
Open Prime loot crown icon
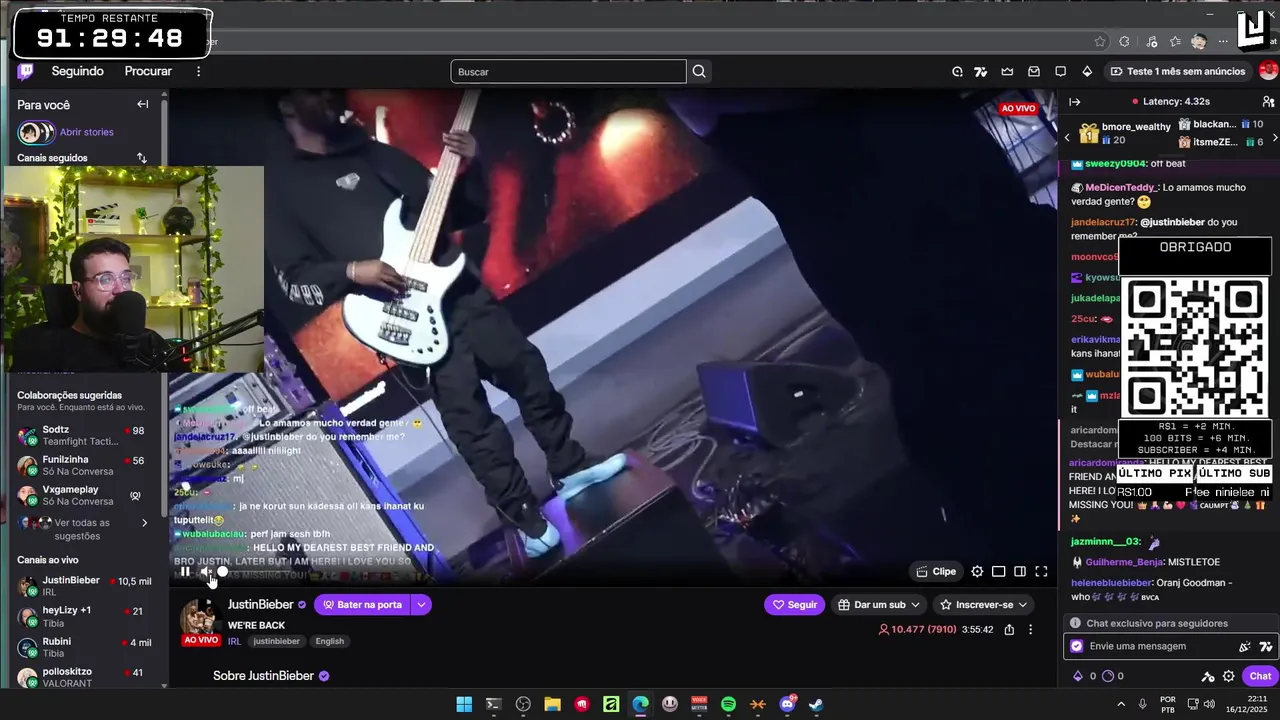(1007, 71)
